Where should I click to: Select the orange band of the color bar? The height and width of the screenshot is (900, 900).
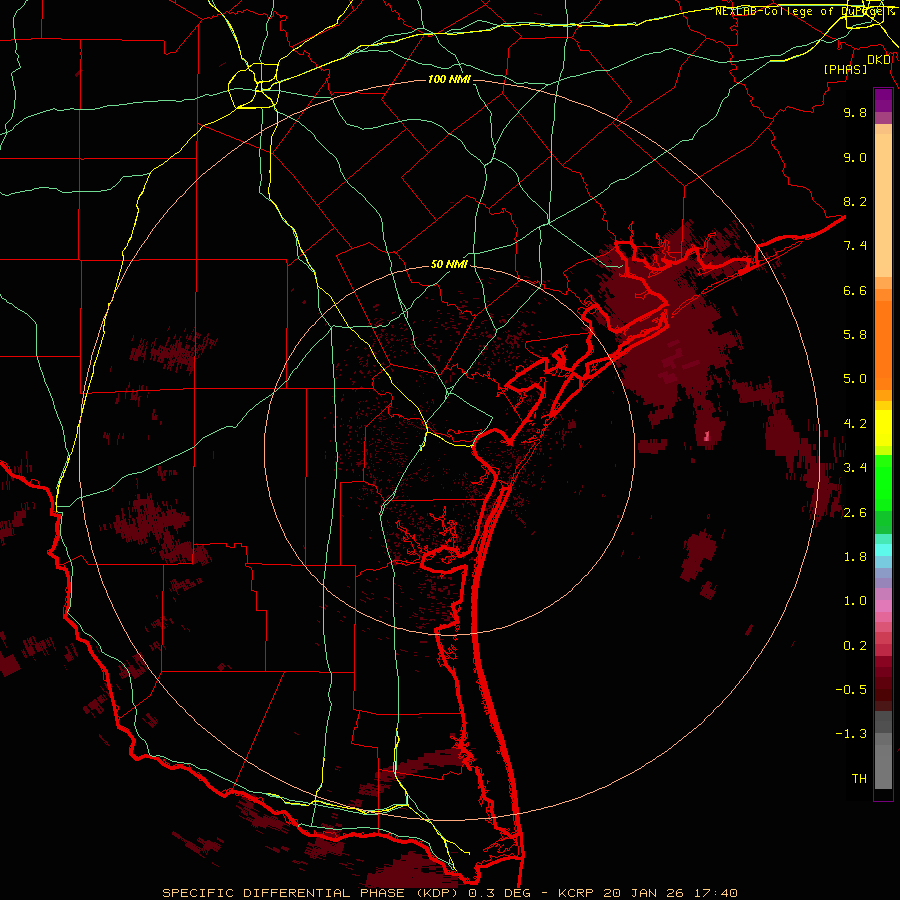coord(883,346)
